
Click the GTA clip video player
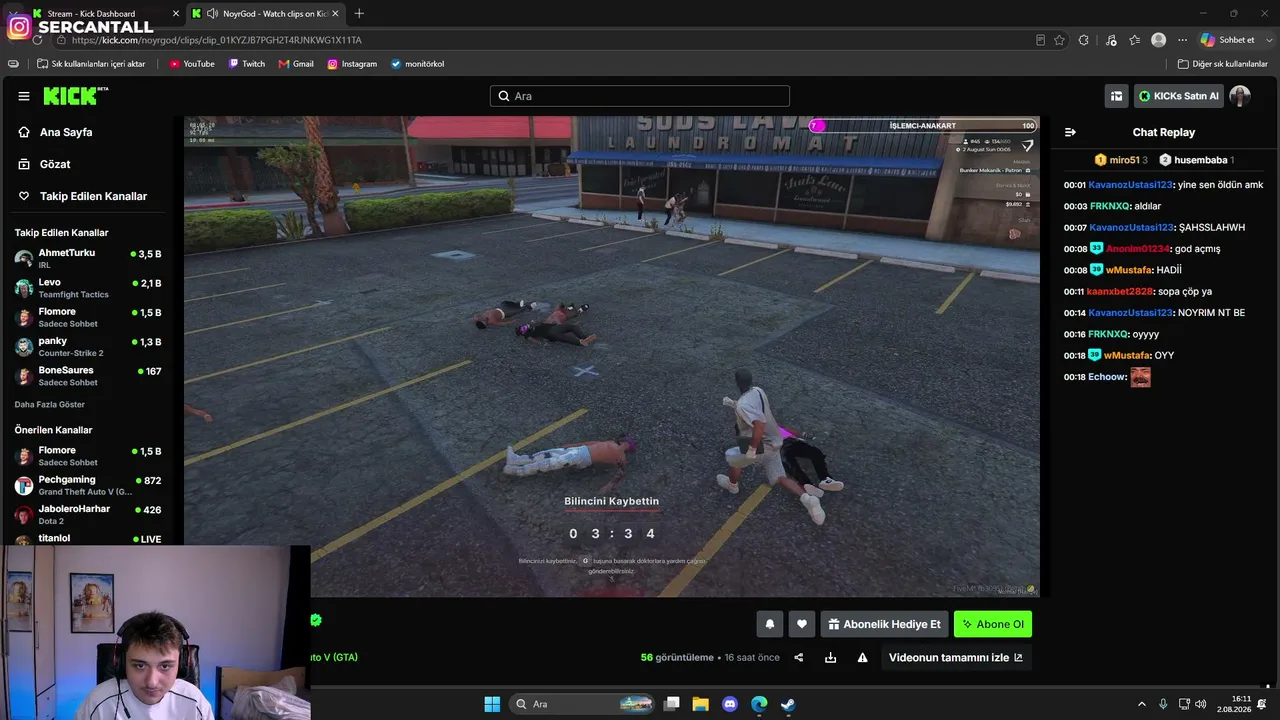(x=612, y=357)
